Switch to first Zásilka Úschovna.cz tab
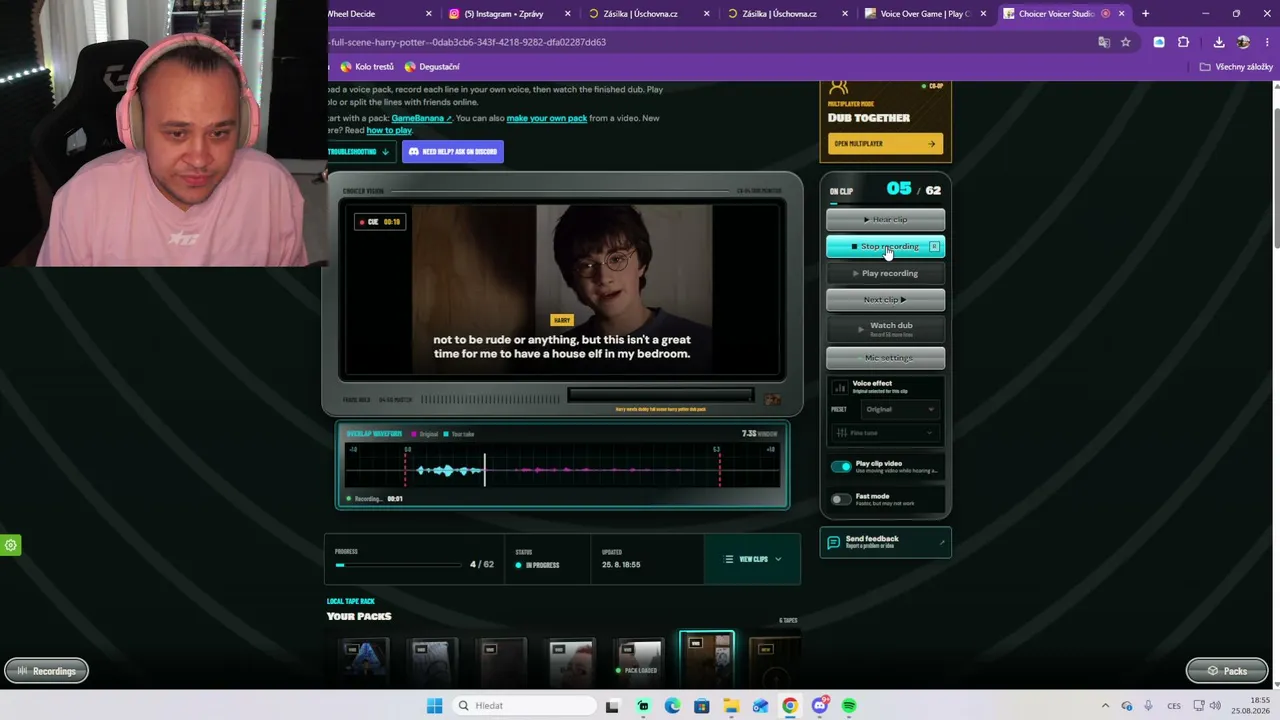 (647, 14)
